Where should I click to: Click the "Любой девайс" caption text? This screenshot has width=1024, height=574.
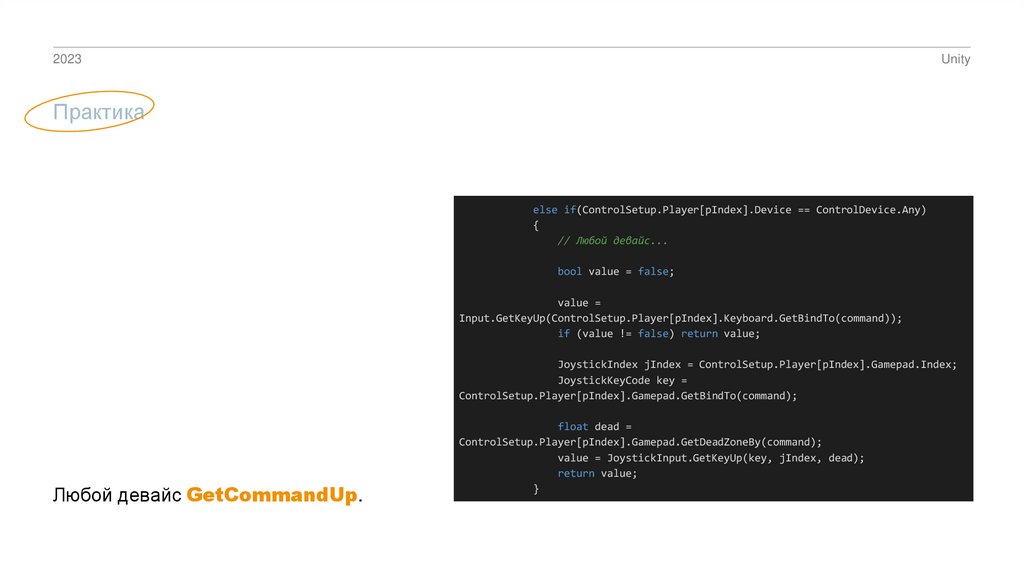(x=117, y=496)
